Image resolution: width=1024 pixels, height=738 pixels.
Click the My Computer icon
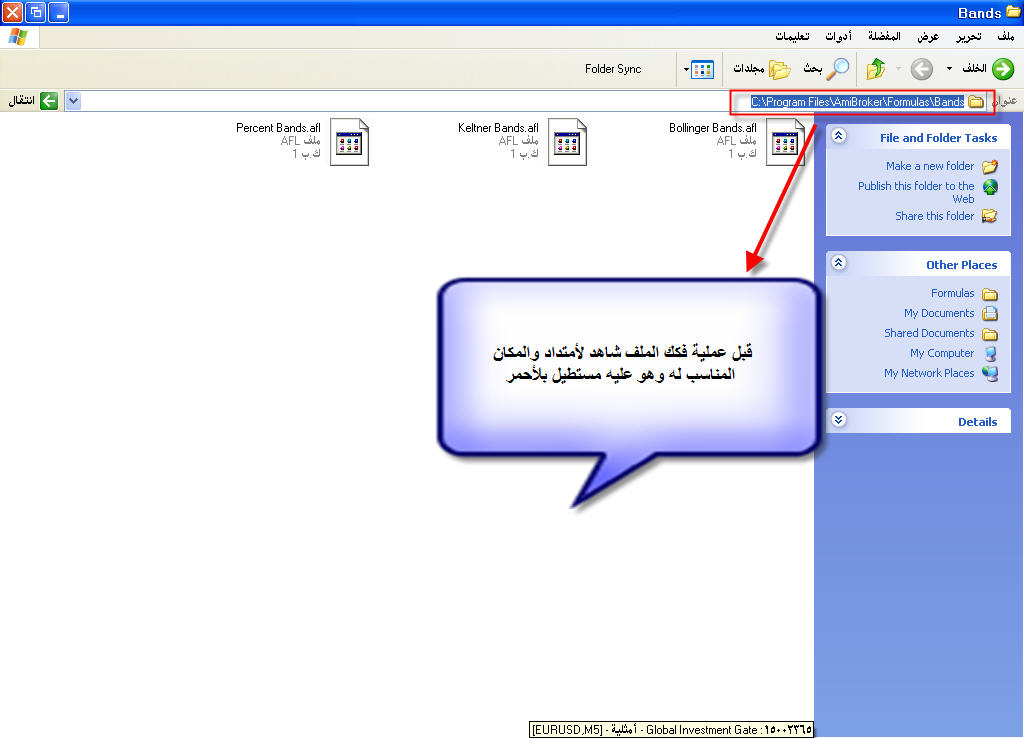coord(990,353)
